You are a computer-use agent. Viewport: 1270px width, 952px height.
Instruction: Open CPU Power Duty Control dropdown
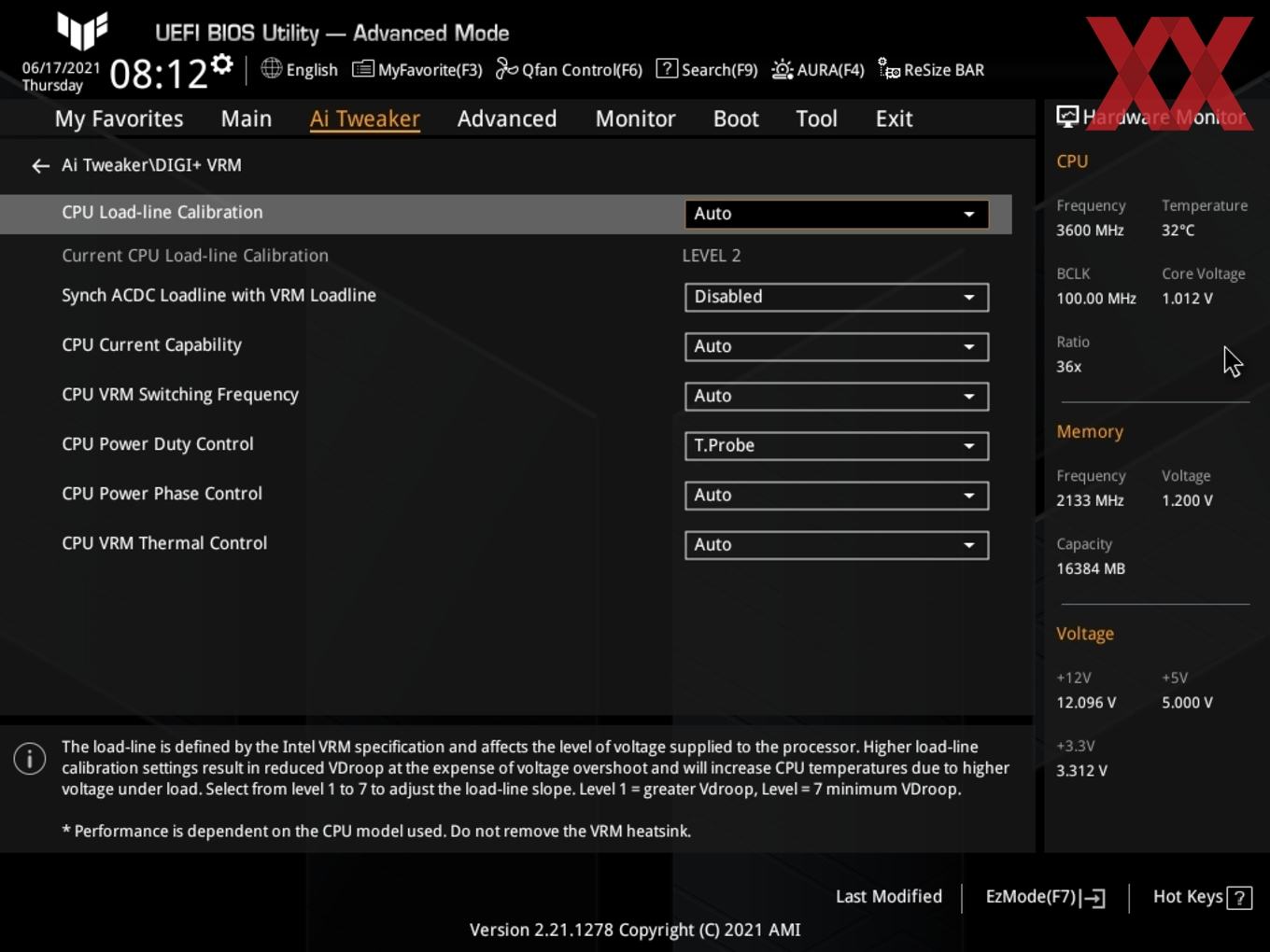pyautogui.click(x=837, y=445)
